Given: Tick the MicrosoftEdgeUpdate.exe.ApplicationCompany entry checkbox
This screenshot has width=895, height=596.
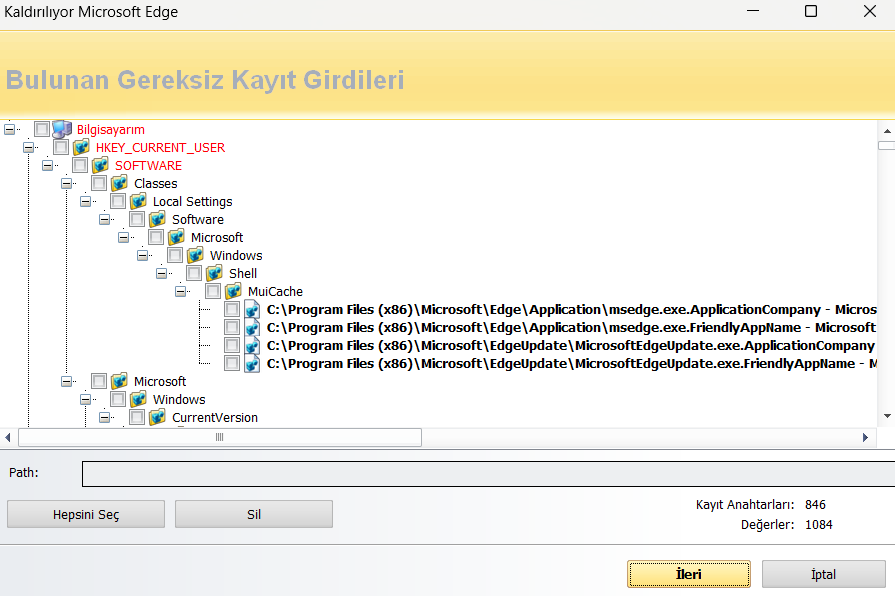Looking at the screenshot, I should pos(232,345).
